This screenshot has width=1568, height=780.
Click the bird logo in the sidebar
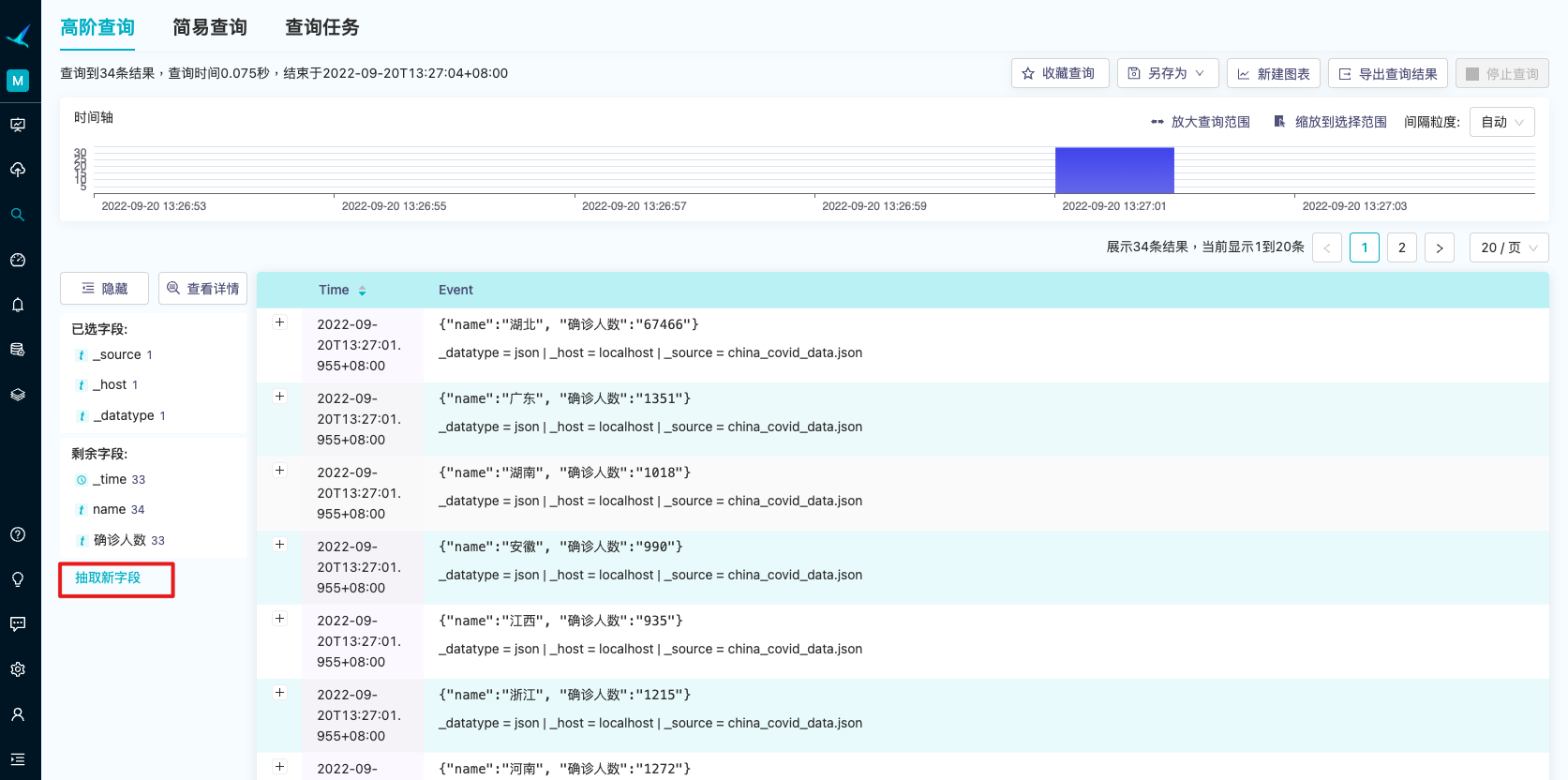pos(19,36)
